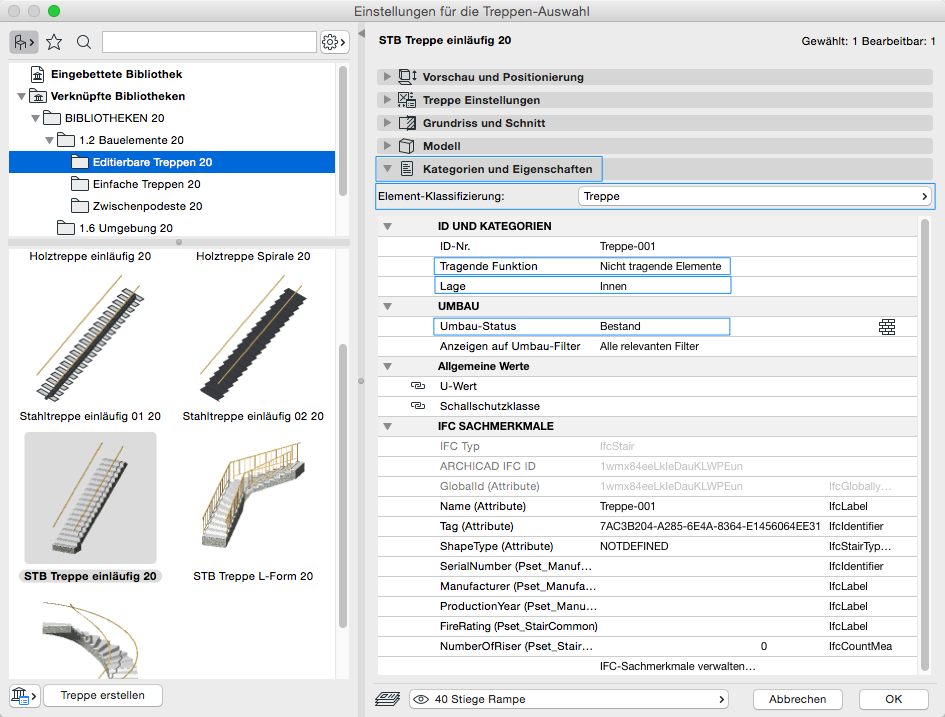Click IFC-Sachmerkmale verwalten link
Viewport: 945px width, 717px height.
pyautogui.click(x=677, y=666)
